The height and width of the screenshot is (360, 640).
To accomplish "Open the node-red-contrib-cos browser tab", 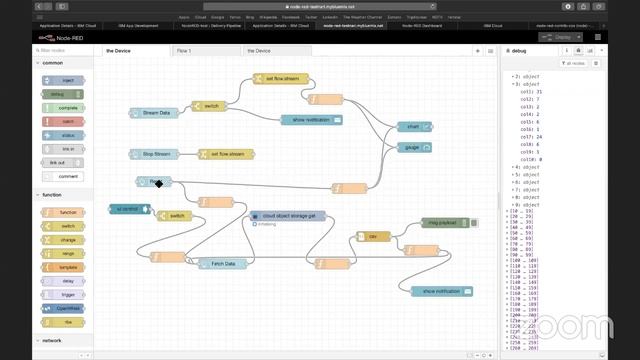I will (x=564, y=25).
